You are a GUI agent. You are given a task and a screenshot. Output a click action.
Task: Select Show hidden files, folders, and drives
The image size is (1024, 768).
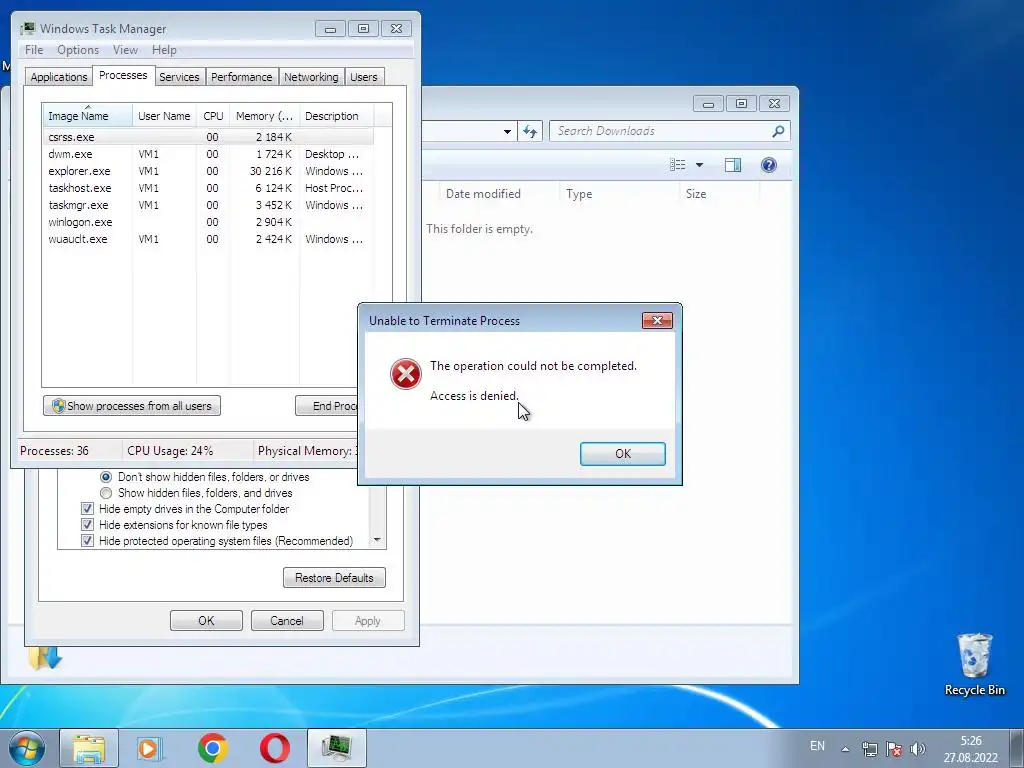[x=106, y=493]
